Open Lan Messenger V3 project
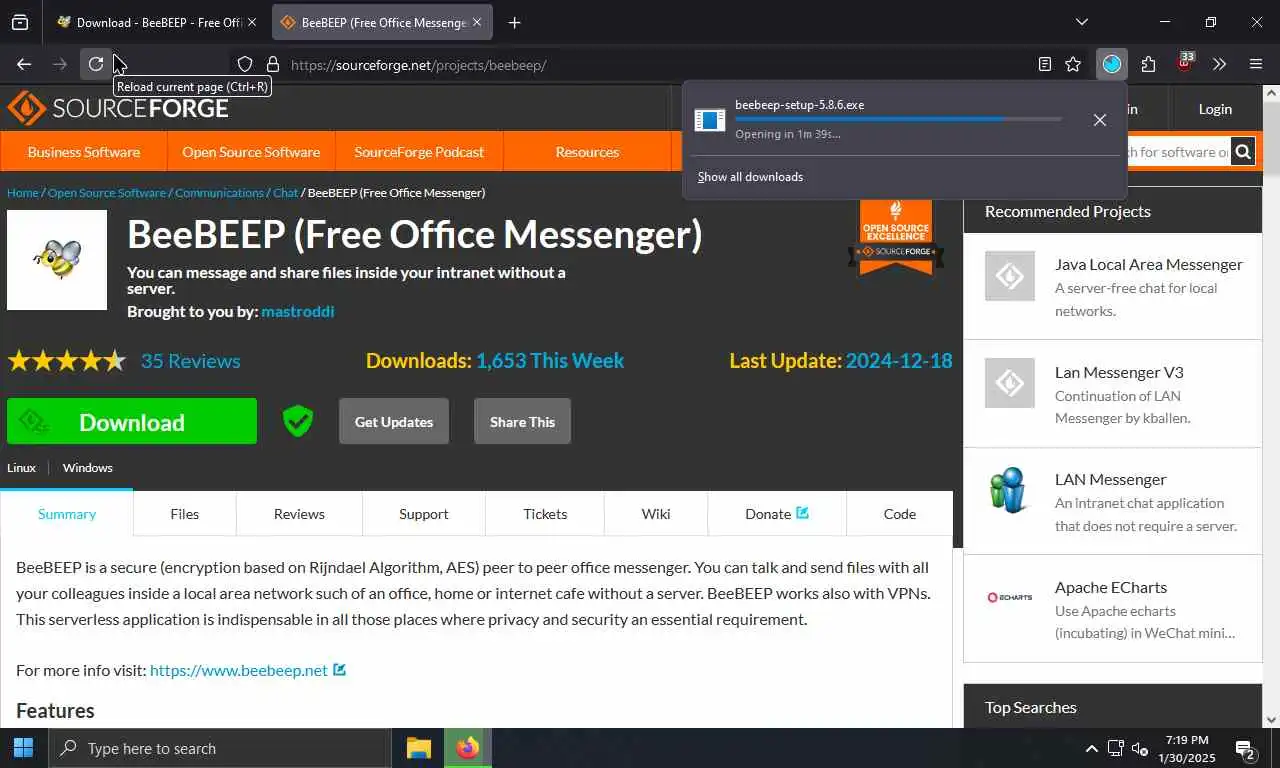Viewport: 1280px width, 768px height. pos(1119,372)
